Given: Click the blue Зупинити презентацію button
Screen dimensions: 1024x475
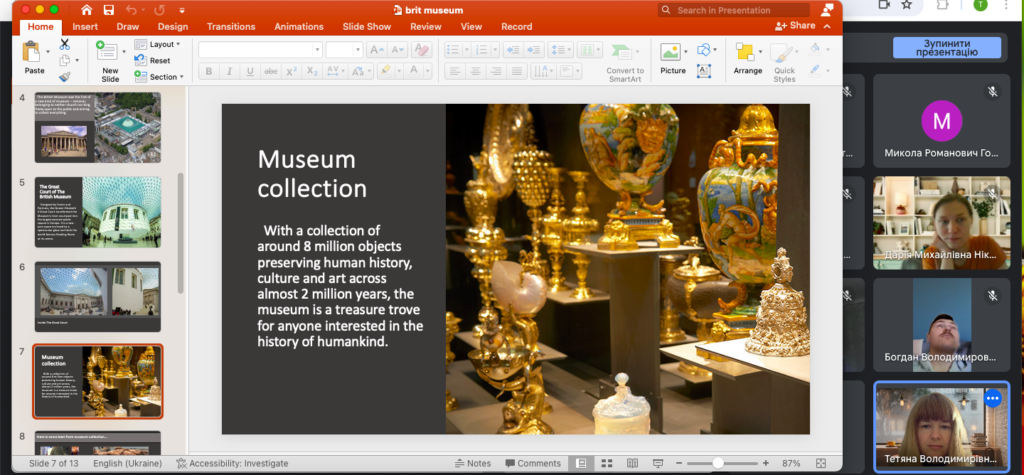Looking at the screenshot, I should pyautogui.click(x=946, y=47).
